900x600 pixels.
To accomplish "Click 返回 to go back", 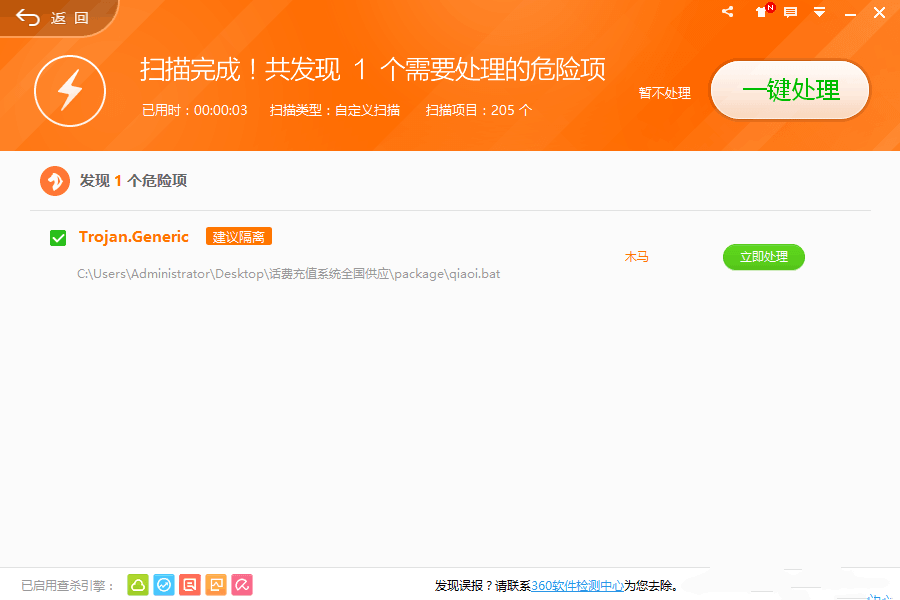I will coord(50,16).
